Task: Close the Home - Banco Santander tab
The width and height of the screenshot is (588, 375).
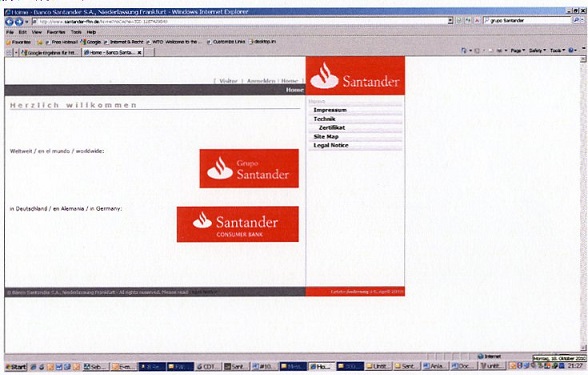Action: coord(139,53)
